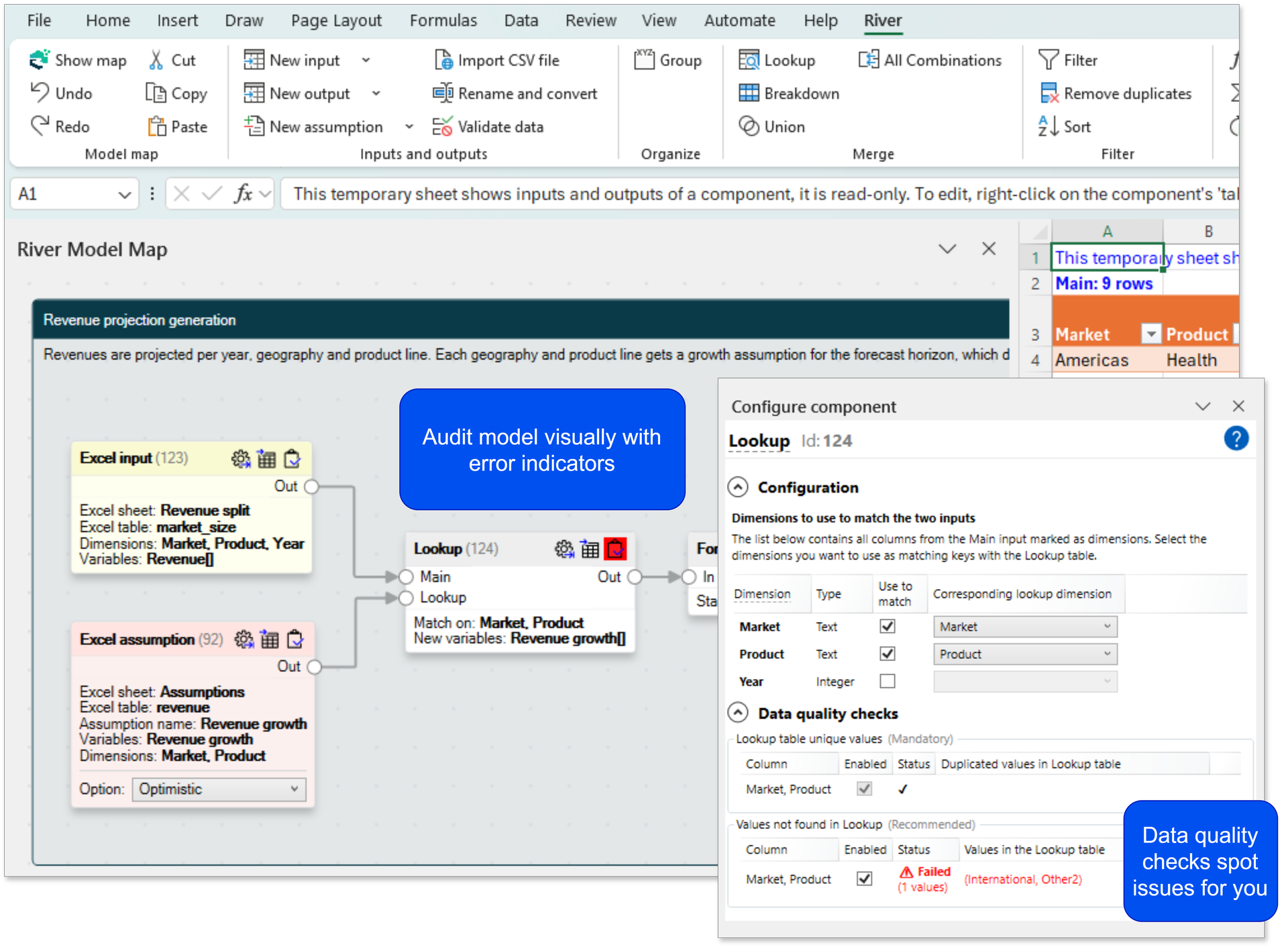Open the Formulas ribbon tab
This screenshot has height=947, width=1288.
(x=443, y=21)
